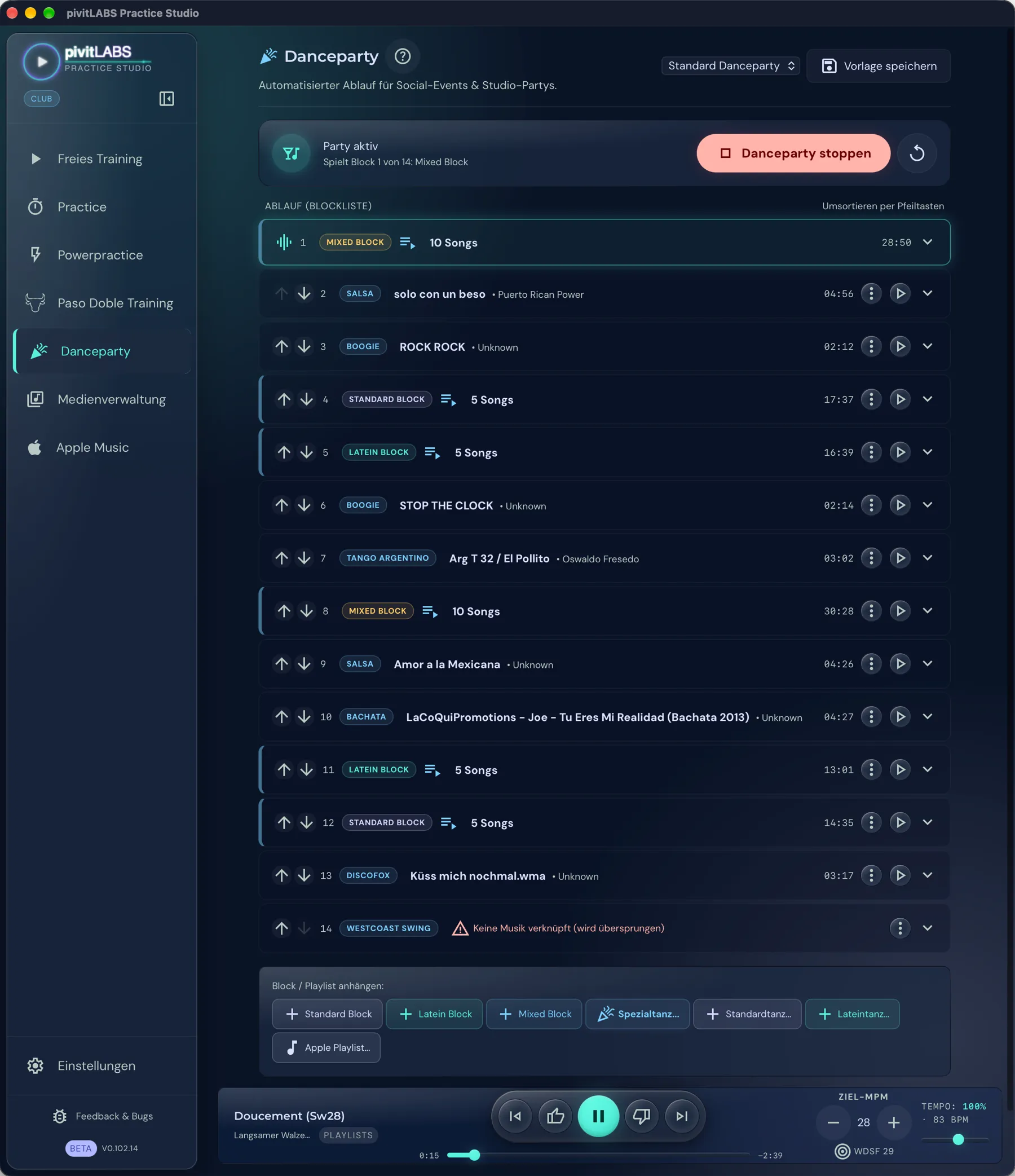Screen dimensions: 1015x1176
Task: Increase Ziel-MPM with plus button
Action: click(894, 1122)
